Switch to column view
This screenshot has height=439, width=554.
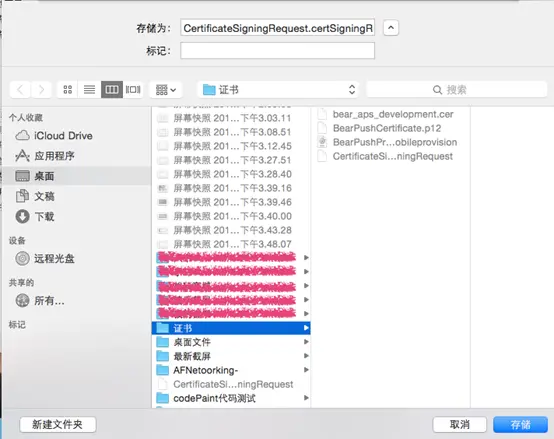click(112, 90)
